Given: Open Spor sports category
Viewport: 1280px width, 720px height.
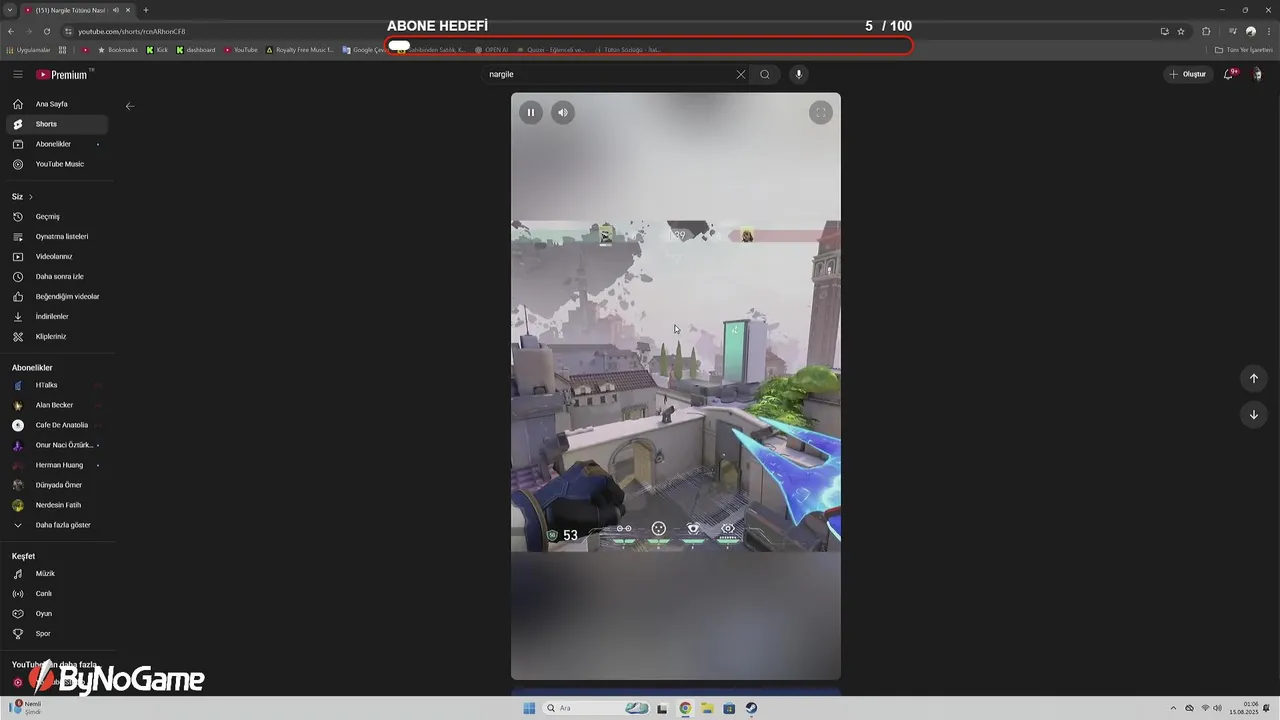Looking at the screenshot, I should (57, 634).
